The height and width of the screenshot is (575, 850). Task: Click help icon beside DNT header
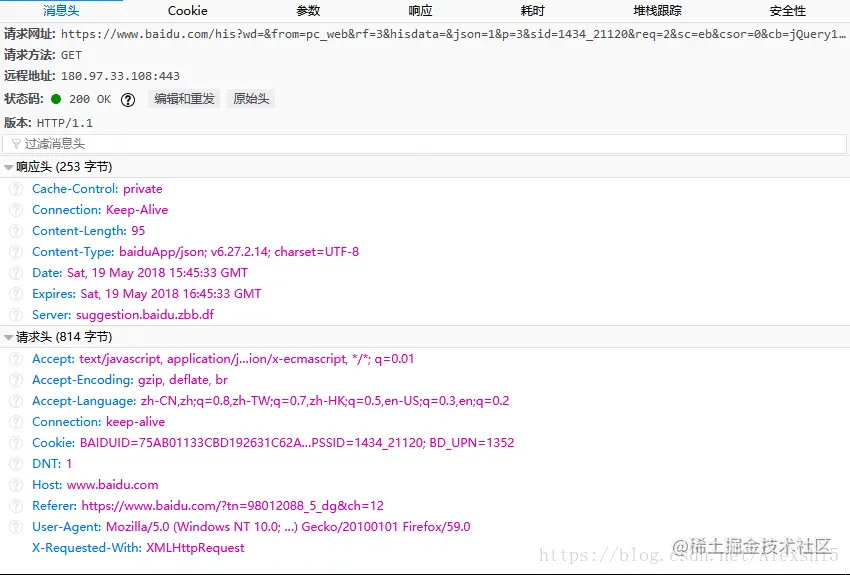click(16, 464)
